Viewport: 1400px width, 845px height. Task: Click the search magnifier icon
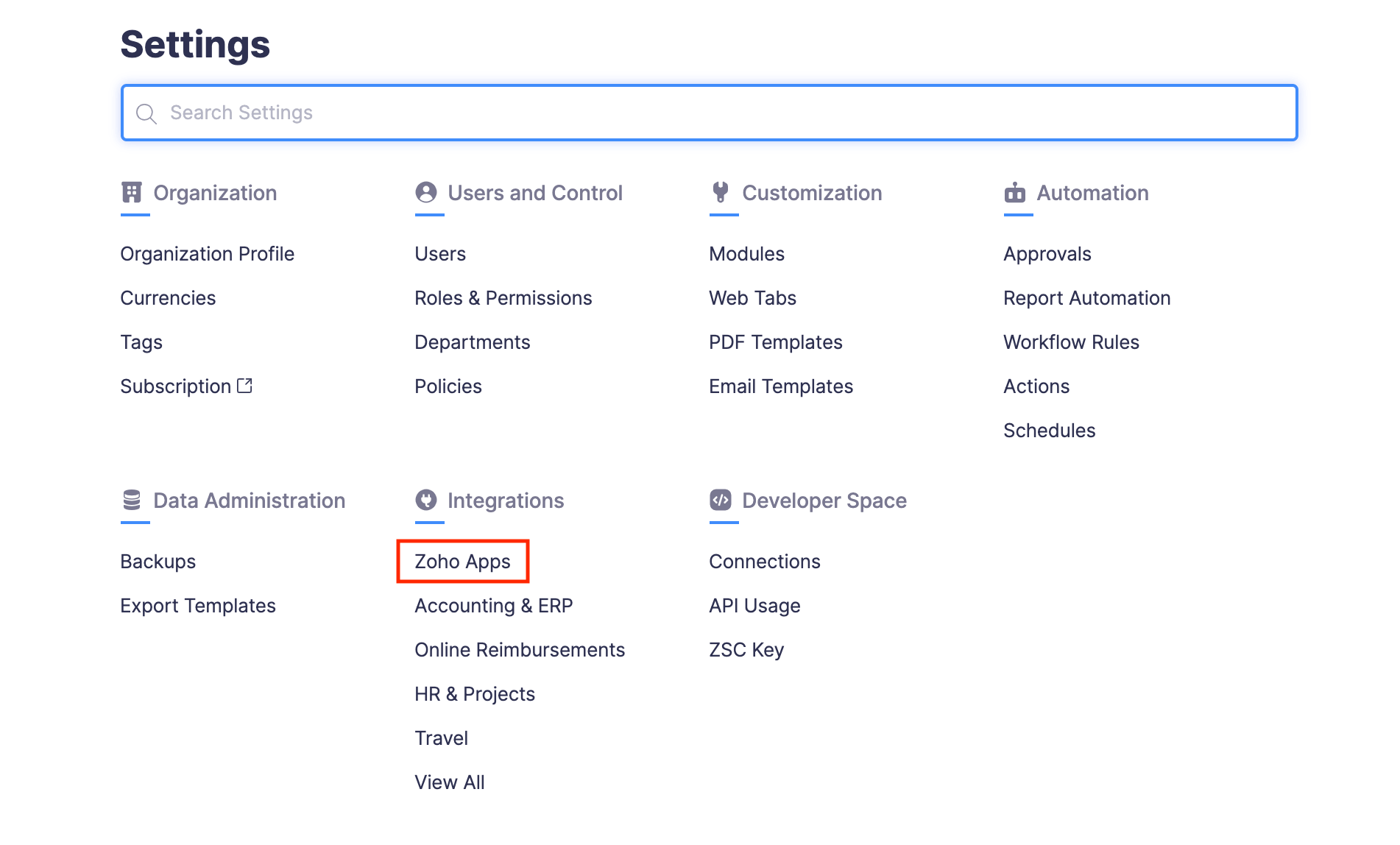[x=146, y=113]
